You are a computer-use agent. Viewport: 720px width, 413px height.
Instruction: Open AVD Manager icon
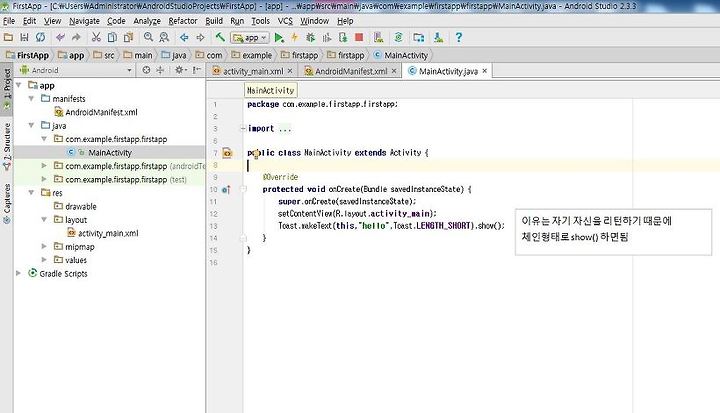(x=378, y=37)
